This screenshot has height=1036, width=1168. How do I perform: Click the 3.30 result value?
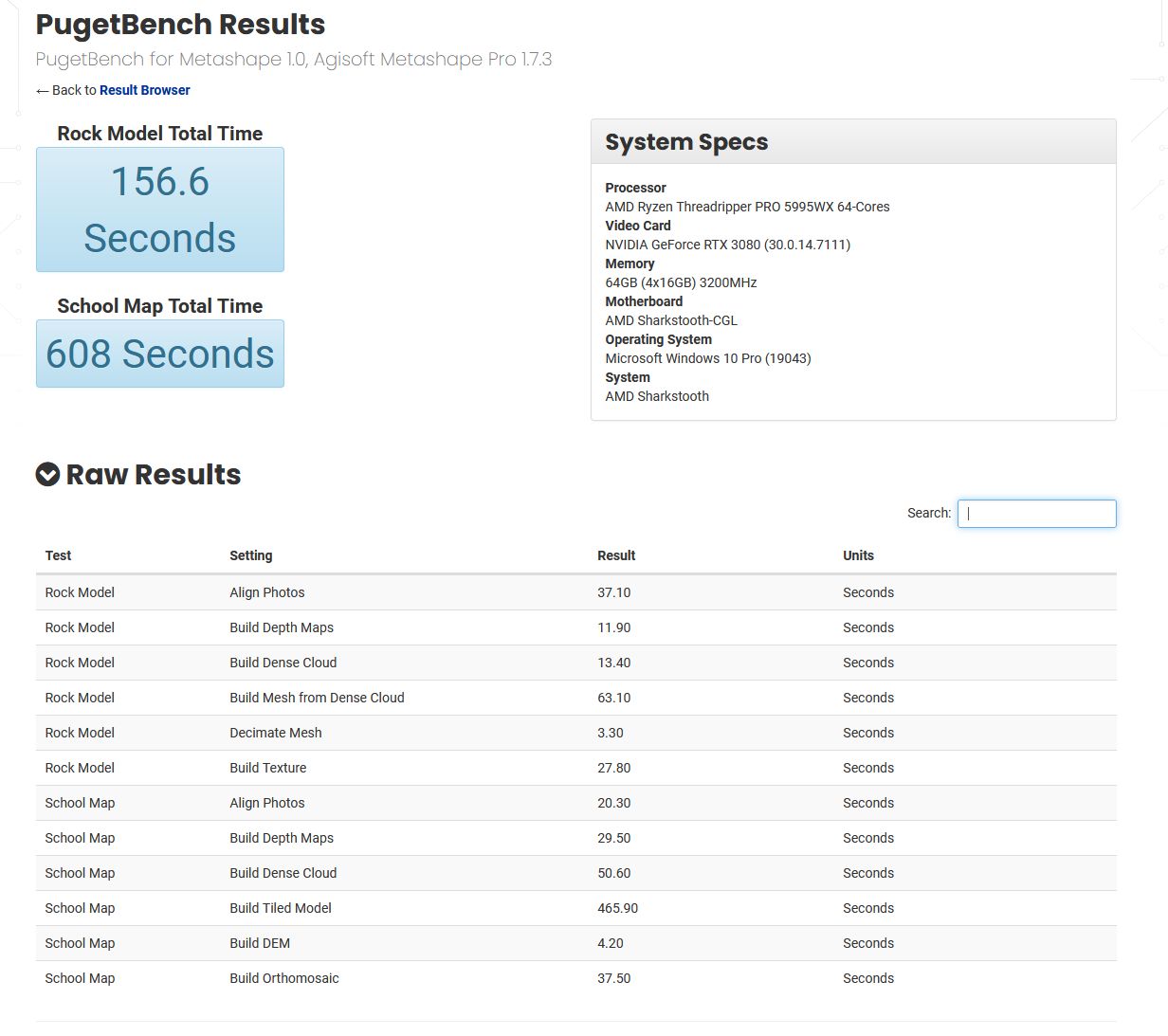click(611, 733)
